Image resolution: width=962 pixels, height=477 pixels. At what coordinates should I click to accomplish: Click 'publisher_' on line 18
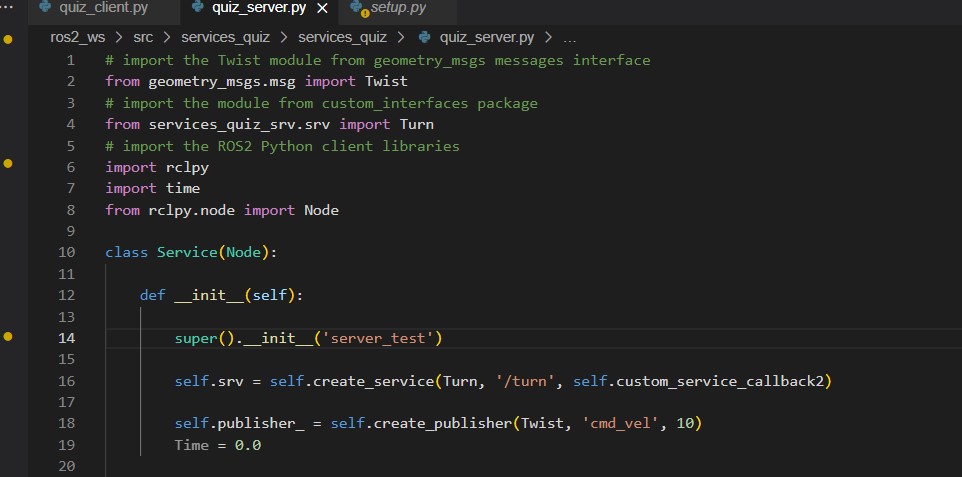coord(261,423)
